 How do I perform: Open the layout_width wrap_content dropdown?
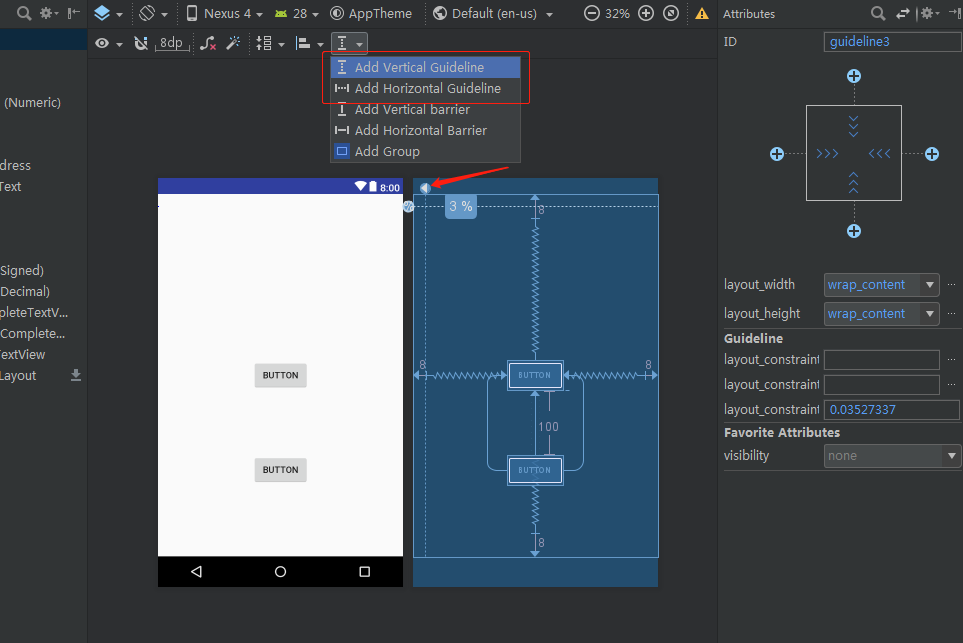(x=881, y=285)
